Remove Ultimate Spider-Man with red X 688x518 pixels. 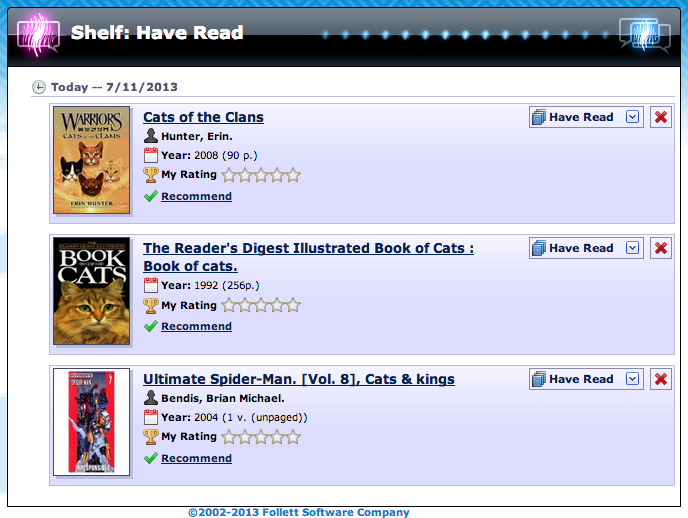(x=661, y=379)
